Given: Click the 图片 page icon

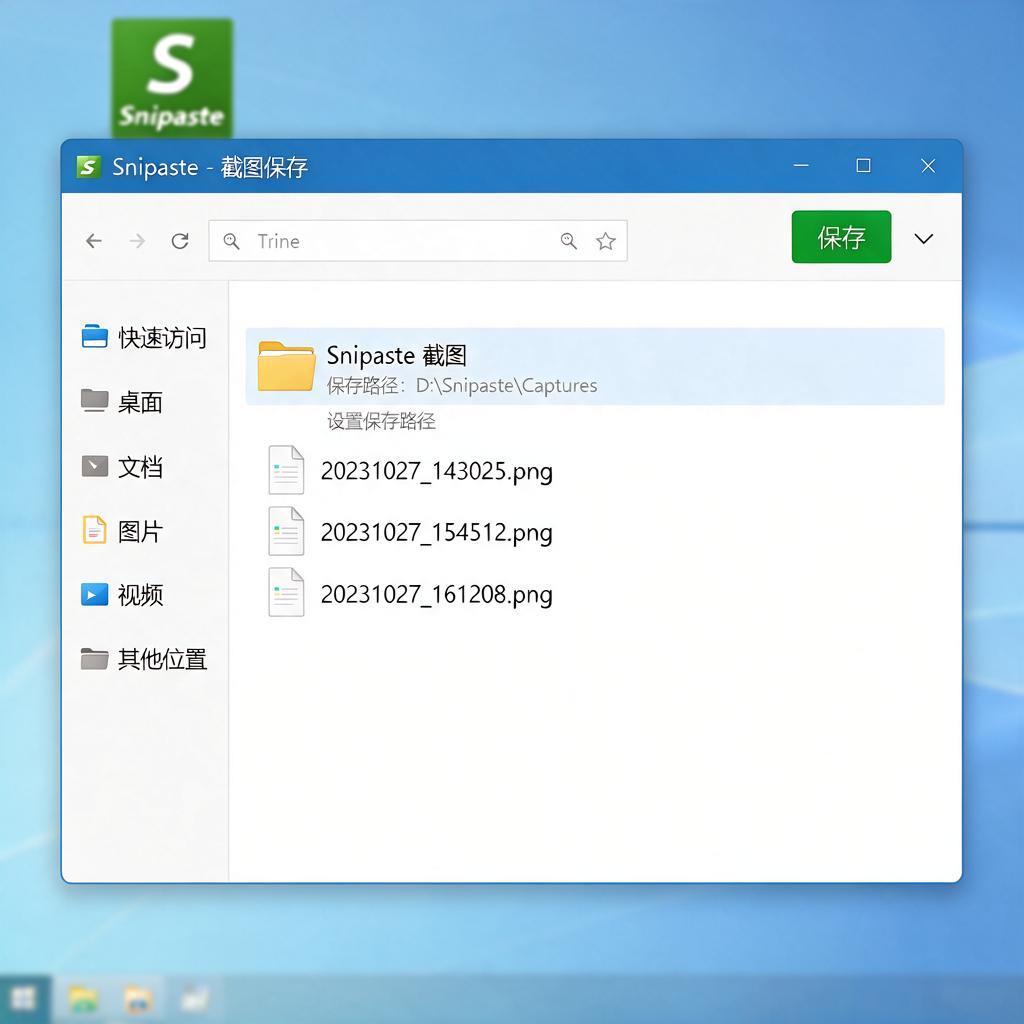Looking at the screenshot, I should (94, 530).
